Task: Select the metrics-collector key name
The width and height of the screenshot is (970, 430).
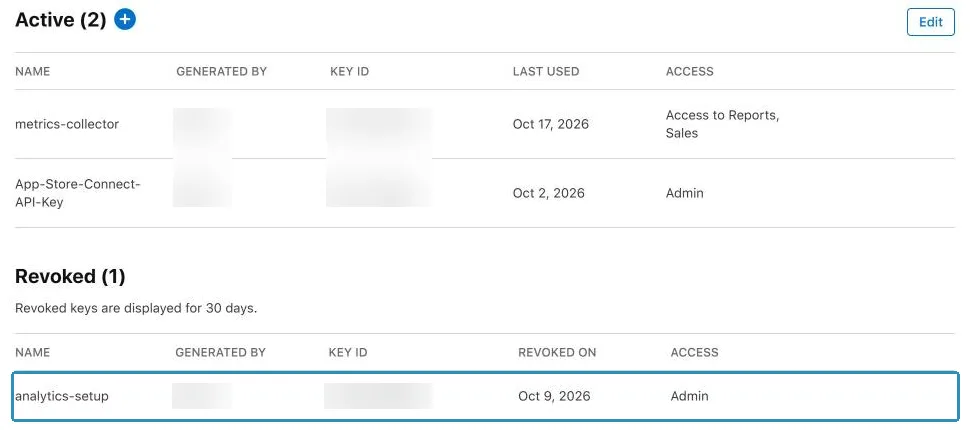Action: coord(67,124)
